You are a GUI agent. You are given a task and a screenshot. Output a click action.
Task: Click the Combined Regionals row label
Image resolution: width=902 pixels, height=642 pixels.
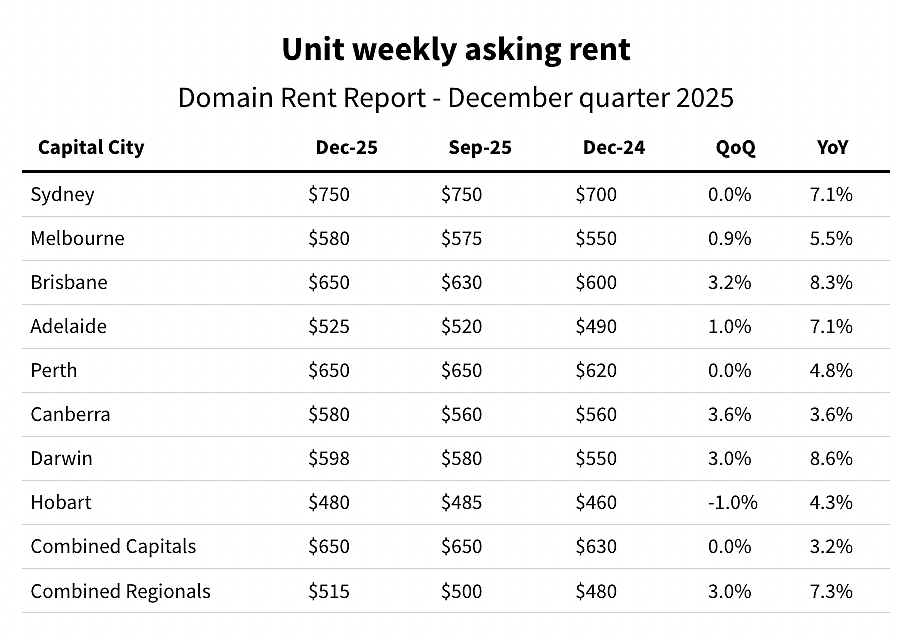point(120,591)
